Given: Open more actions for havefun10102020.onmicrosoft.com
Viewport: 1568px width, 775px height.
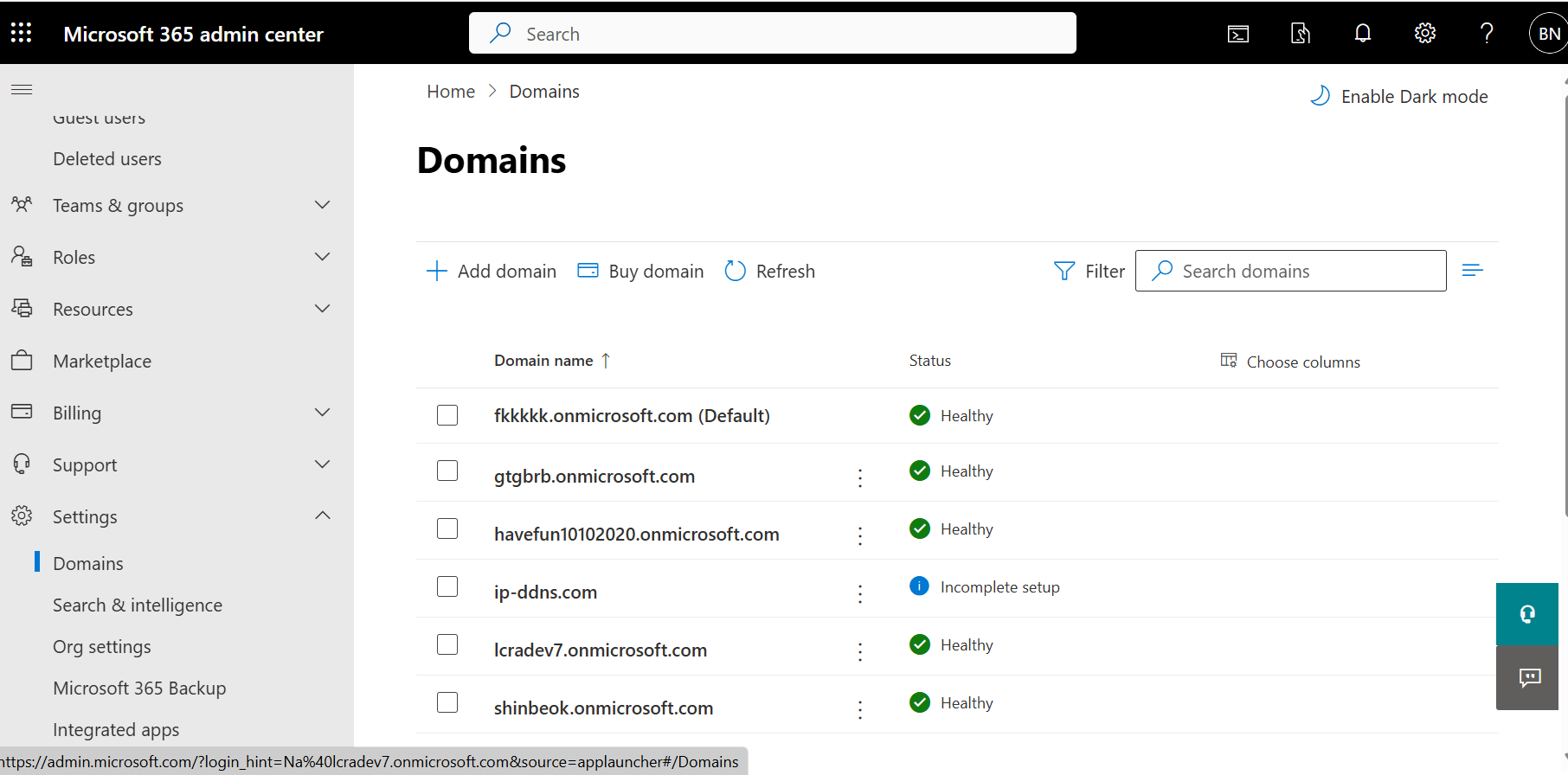Looking at the screenshot, I should pyautogui.click(x=860, y=535).
